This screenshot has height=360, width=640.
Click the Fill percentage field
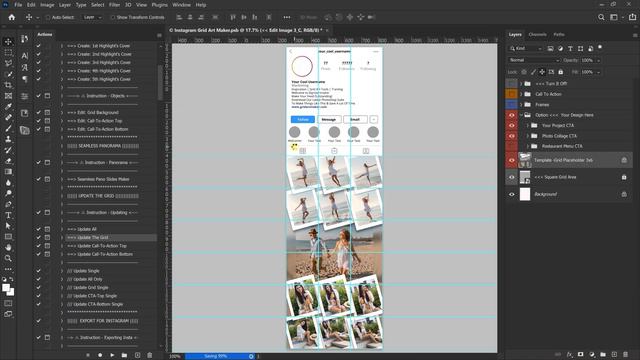[587, 72]
